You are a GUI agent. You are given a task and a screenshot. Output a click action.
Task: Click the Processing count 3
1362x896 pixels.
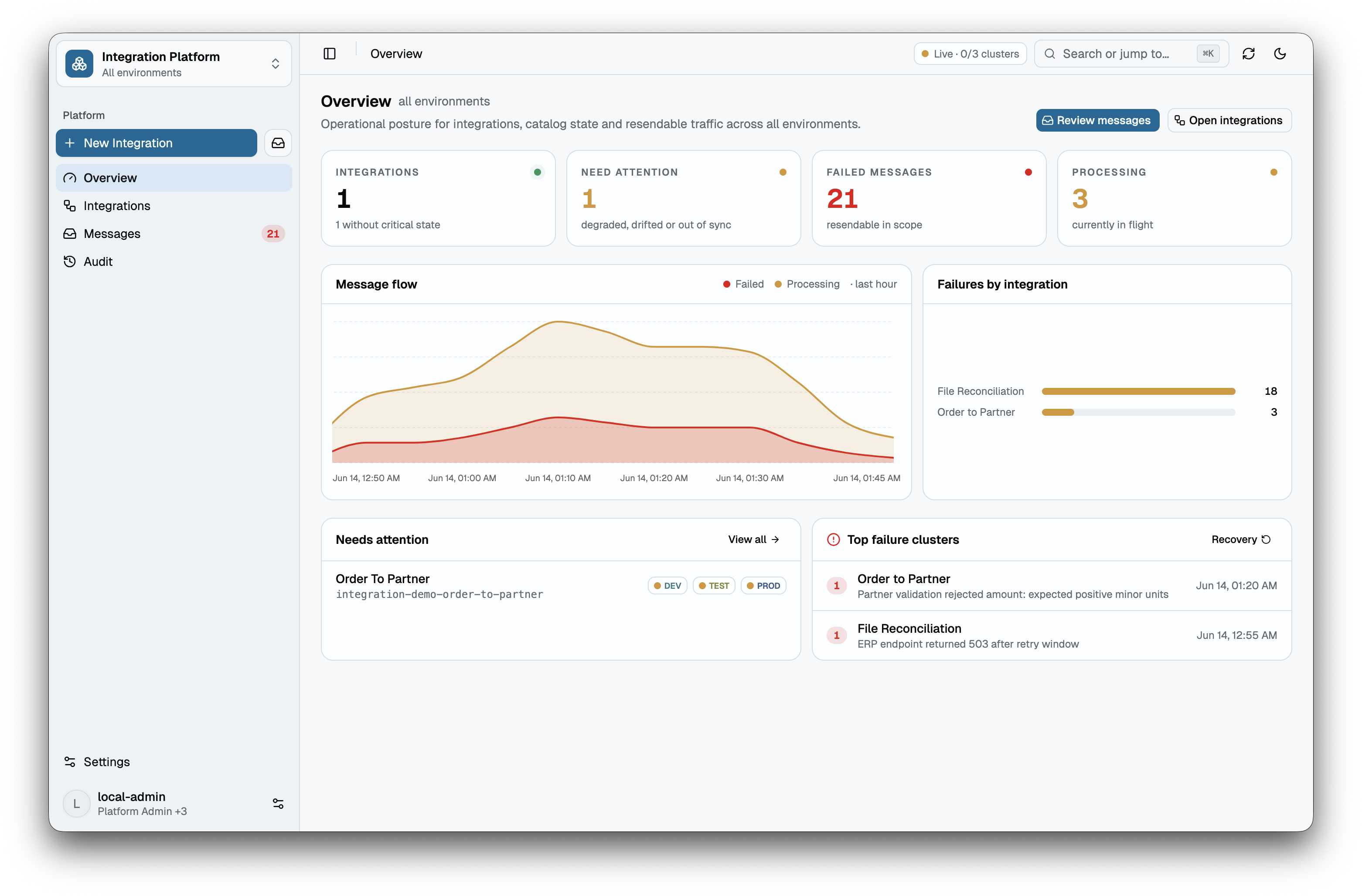[1080, 199]
